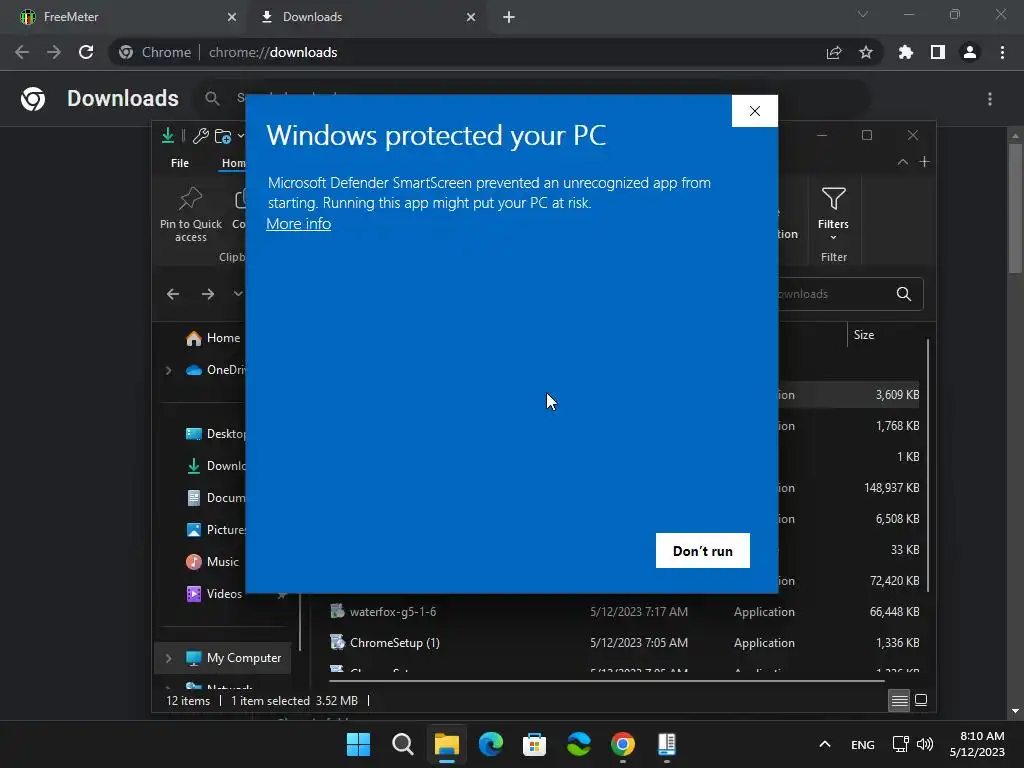Launch Microsoft Edge from the taskbar
The width and height of the screenshot is (1024, 768).
(490, 744)
